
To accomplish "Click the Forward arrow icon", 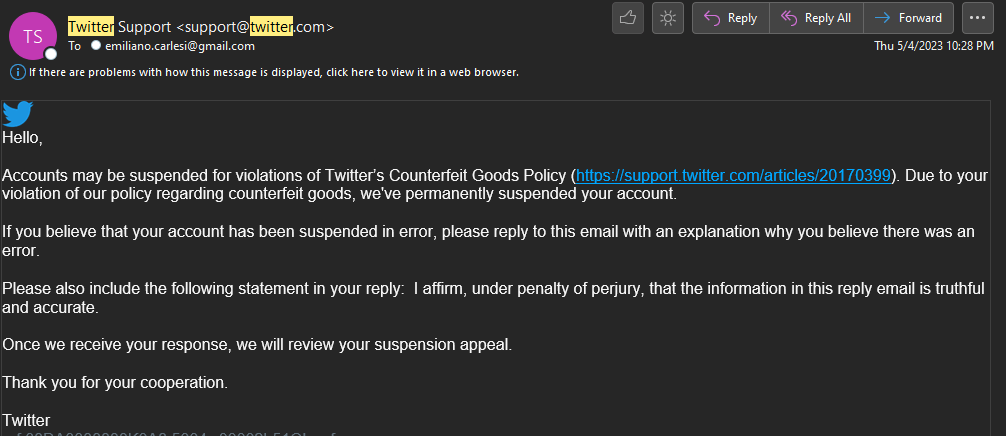I will tap(883, 18).
